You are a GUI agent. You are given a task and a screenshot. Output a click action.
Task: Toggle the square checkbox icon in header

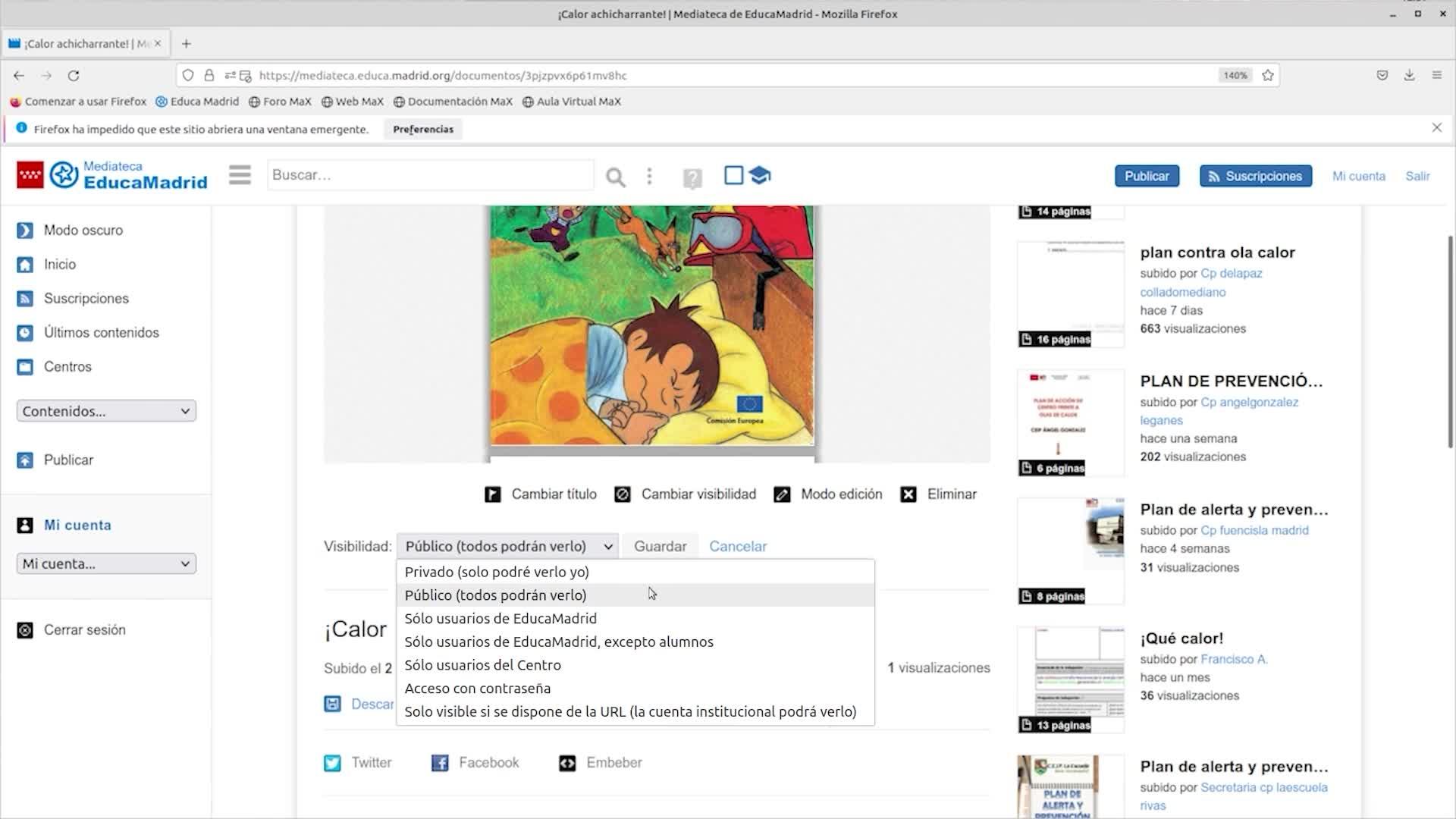pyautogui.click(x=733, y=175)
